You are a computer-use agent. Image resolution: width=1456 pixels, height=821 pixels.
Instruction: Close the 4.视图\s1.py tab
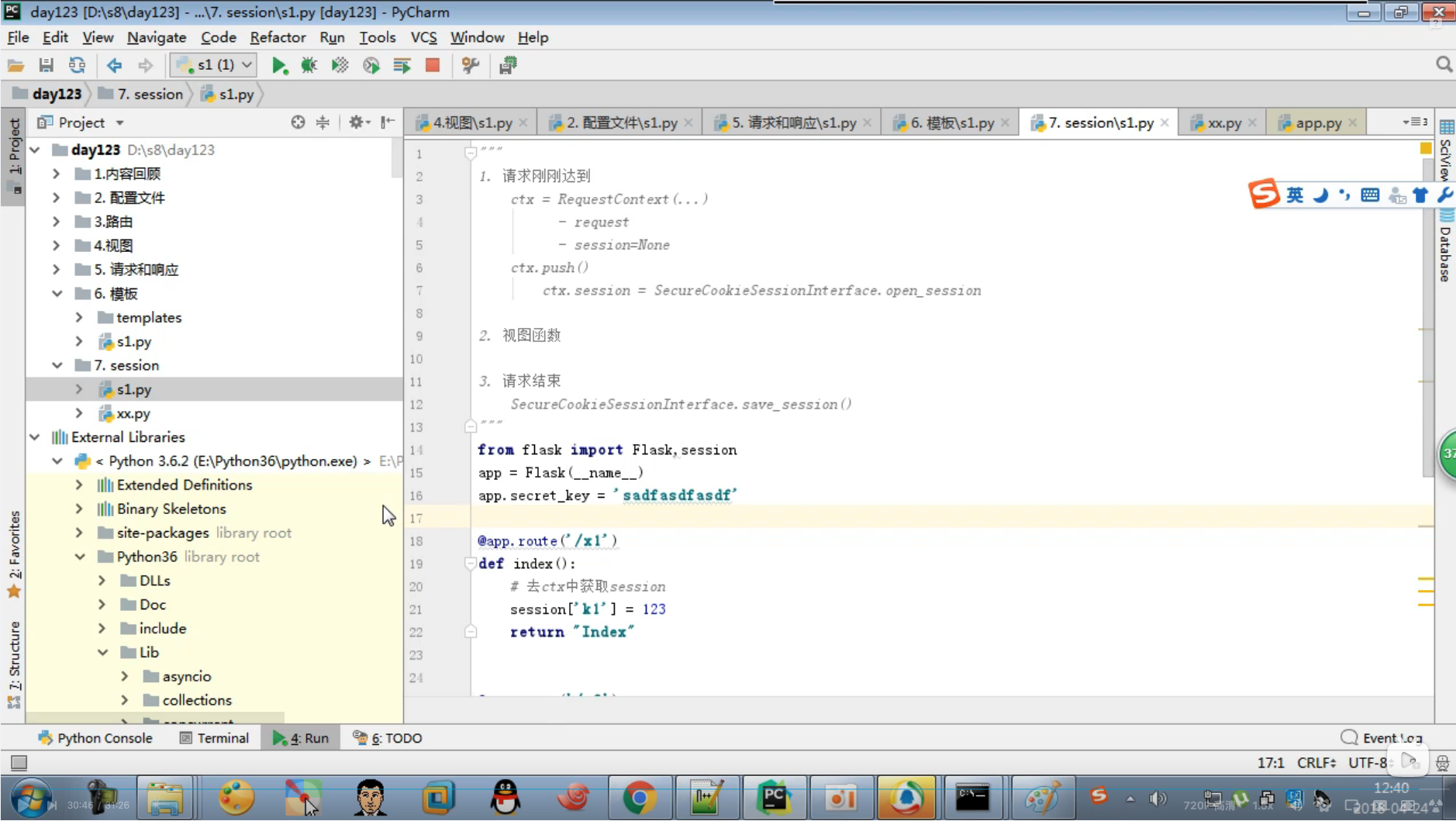coord(523,122)
